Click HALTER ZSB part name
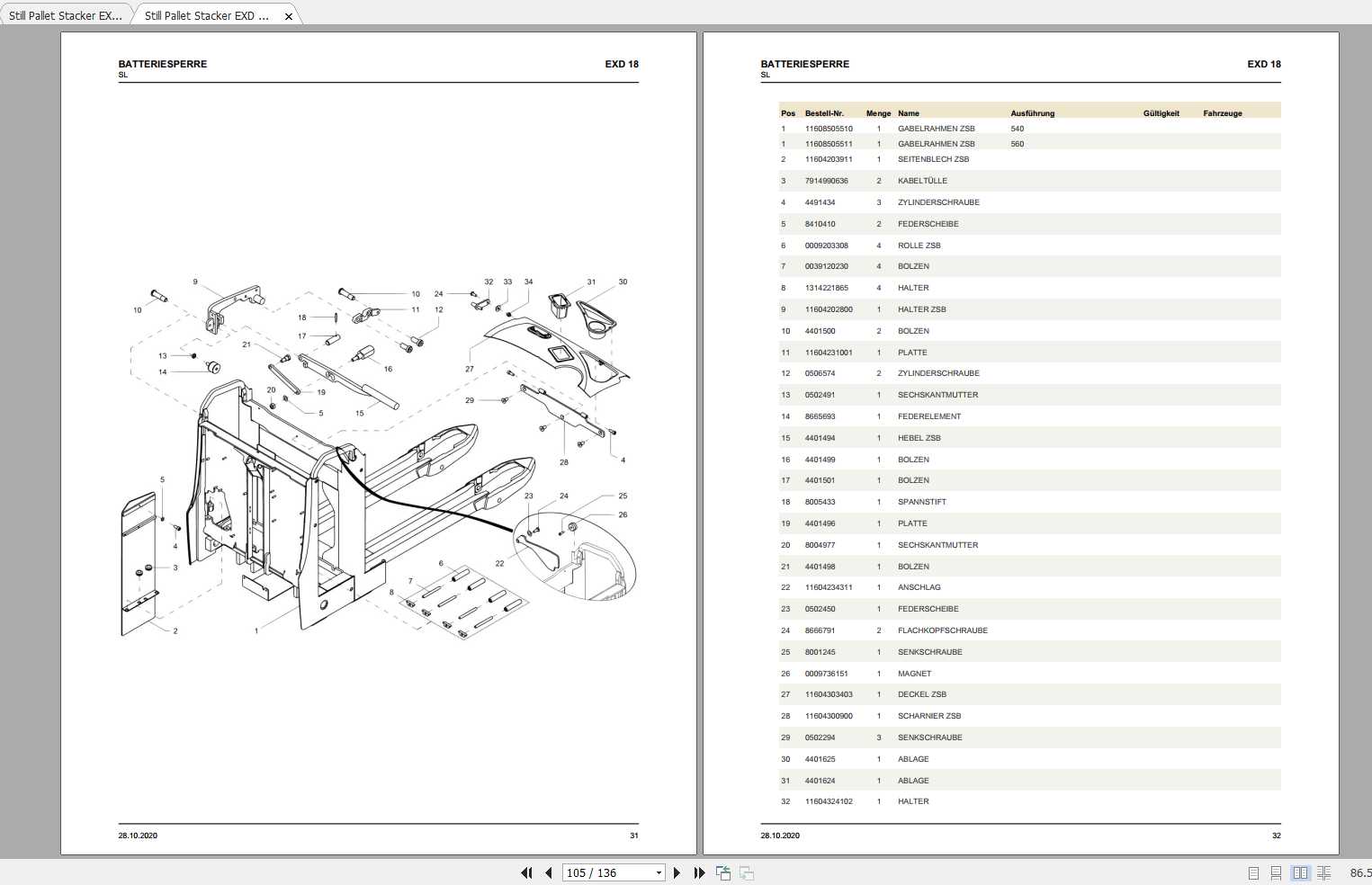1372x885 pixels. pos(921,309)
